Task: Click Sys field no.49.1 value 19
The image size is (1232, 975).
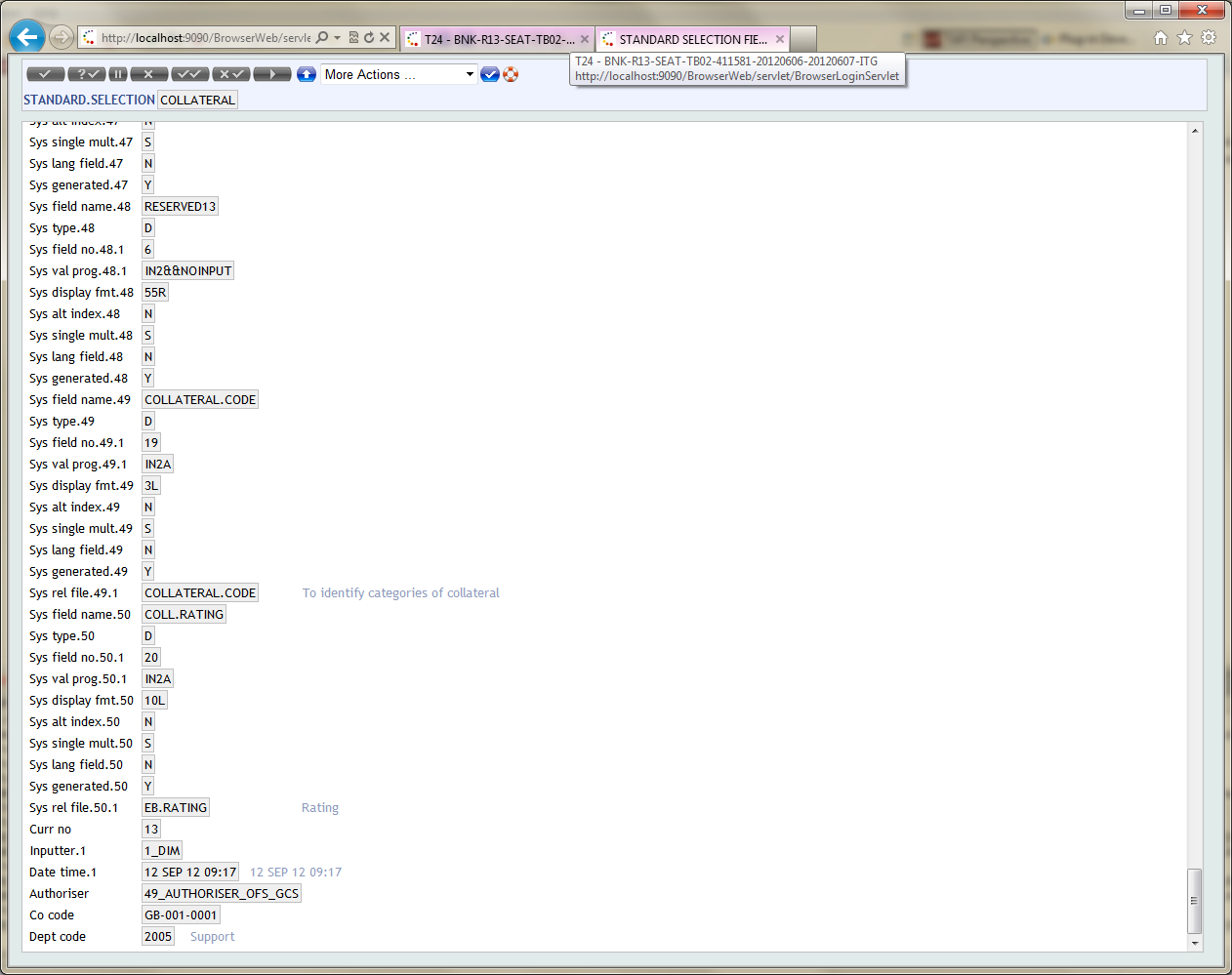Action: pyautogui.click(x=151, y=442)
